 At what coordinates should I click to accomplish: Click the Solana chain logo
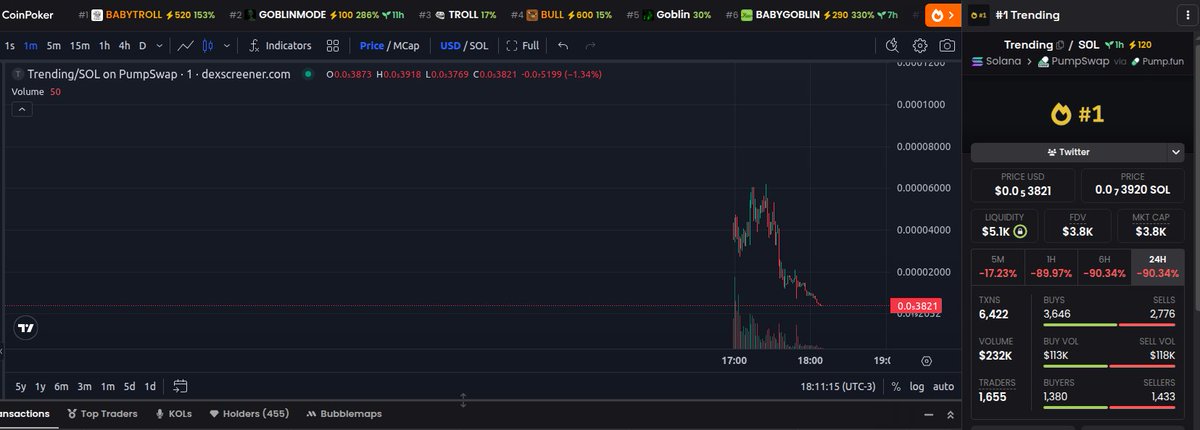pyautogui.click(x=979, y=61)
